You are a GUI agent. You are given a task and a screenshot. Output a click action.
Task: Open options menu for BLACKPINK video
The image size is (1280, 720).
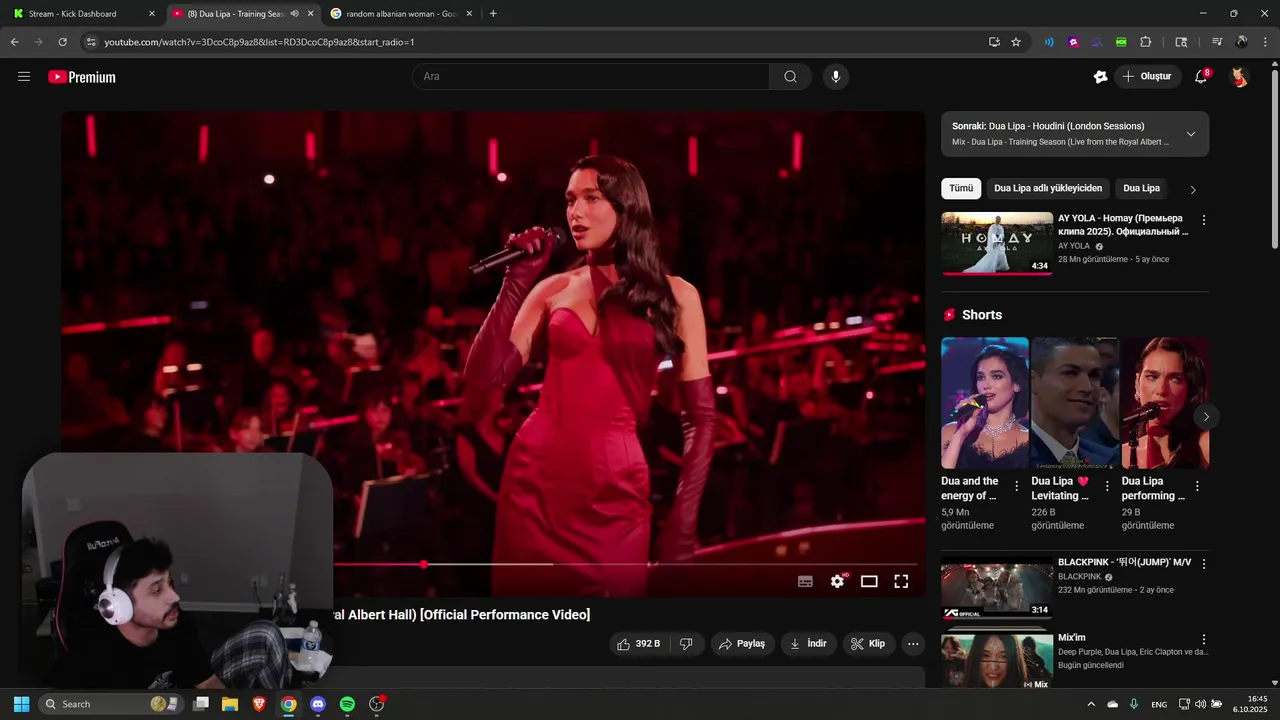tap(1203, 564)
